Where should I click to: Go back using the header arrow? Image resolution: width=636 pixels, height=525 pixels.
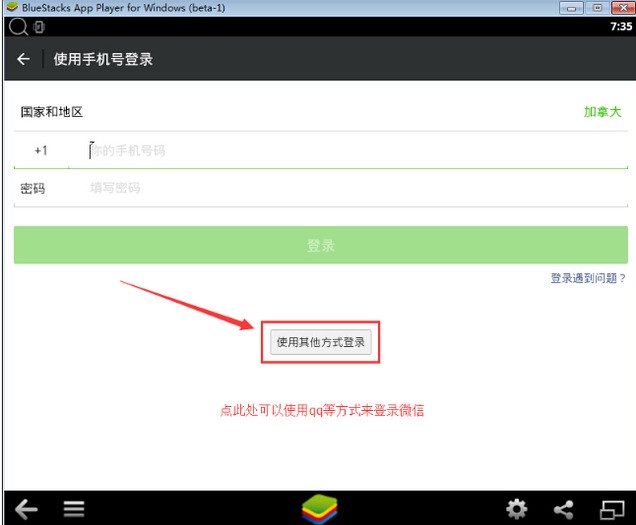point(24,59)
